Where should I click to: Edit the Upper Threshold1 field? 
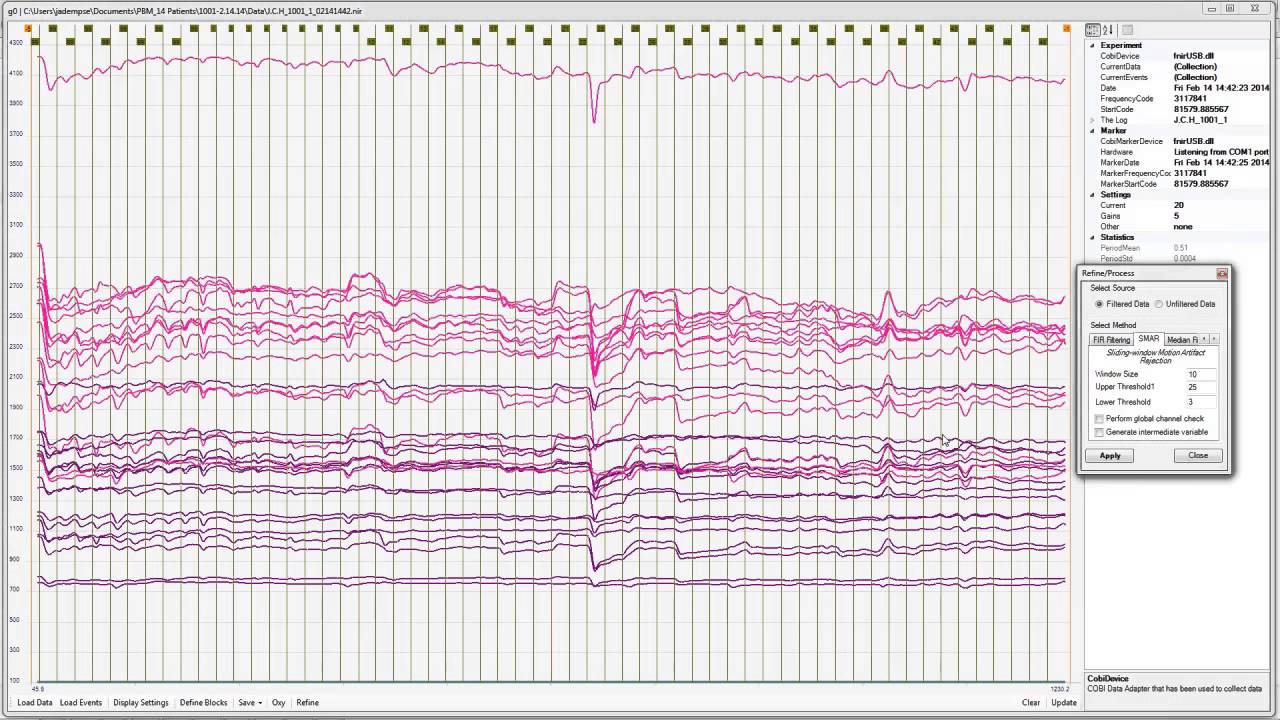1201,387
